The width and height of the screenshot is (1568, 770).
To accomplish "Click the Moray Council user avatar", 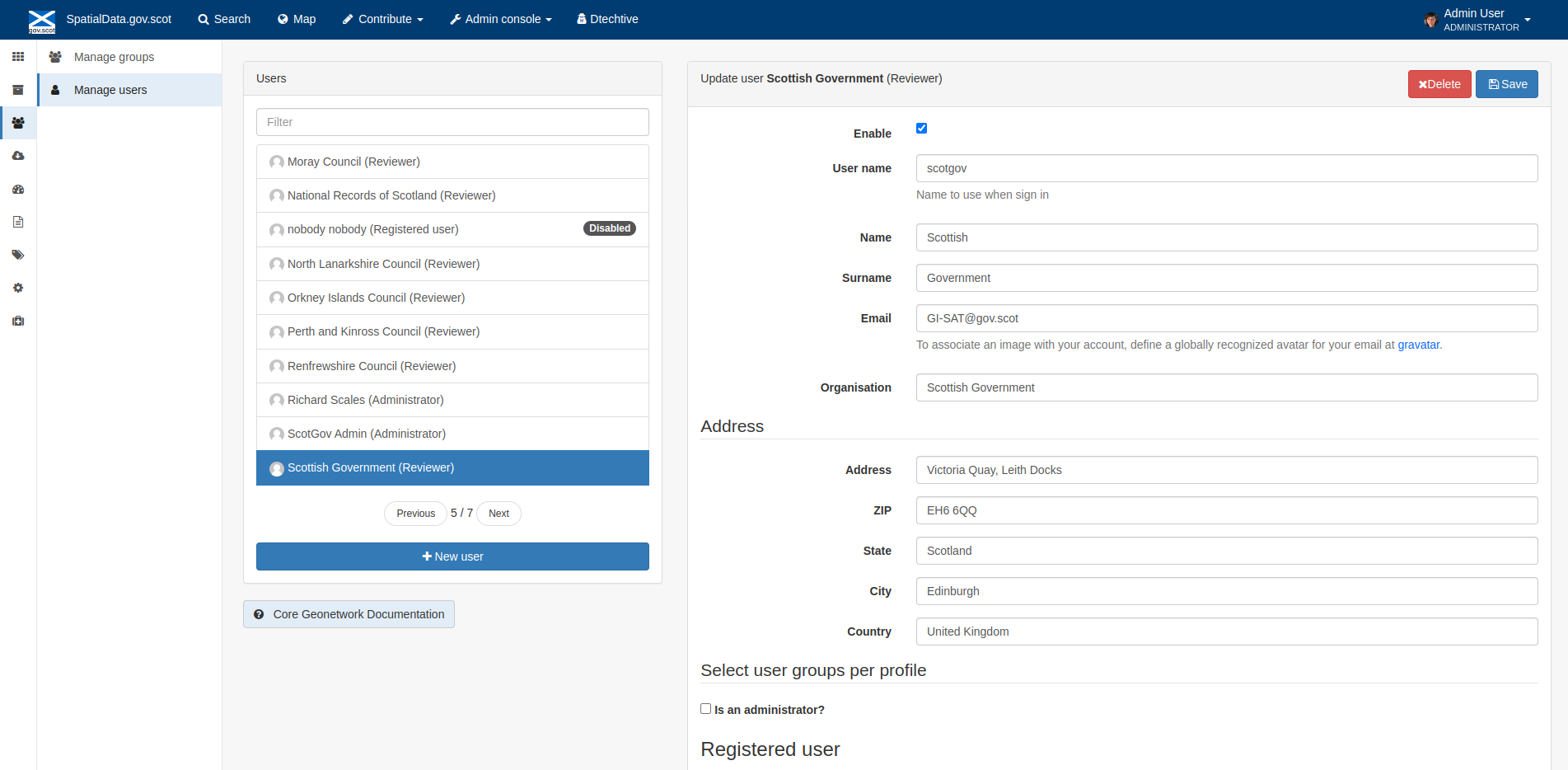I will (277, 162).
